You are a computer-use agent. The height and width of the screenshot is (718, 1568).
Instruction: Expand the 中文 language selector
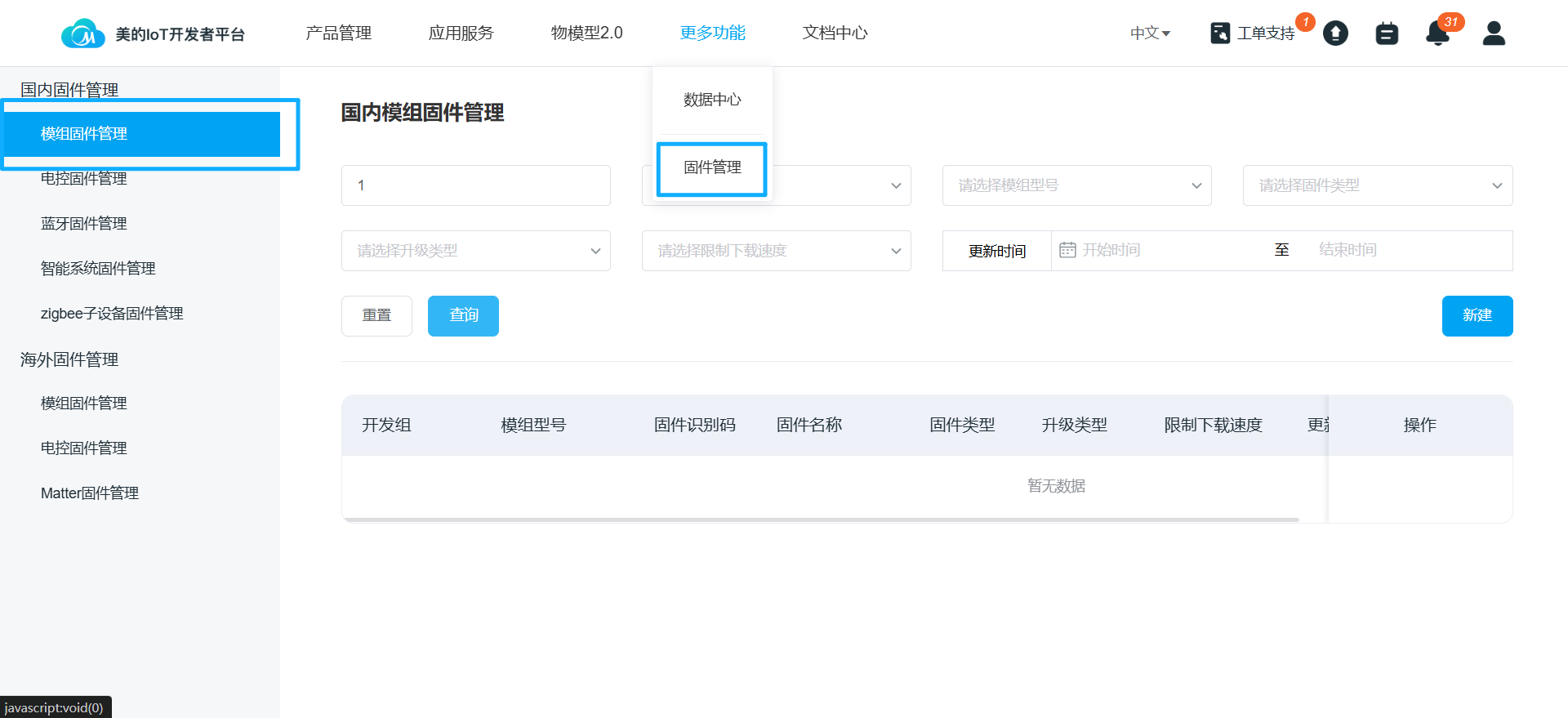click(x=1150, y=33)
